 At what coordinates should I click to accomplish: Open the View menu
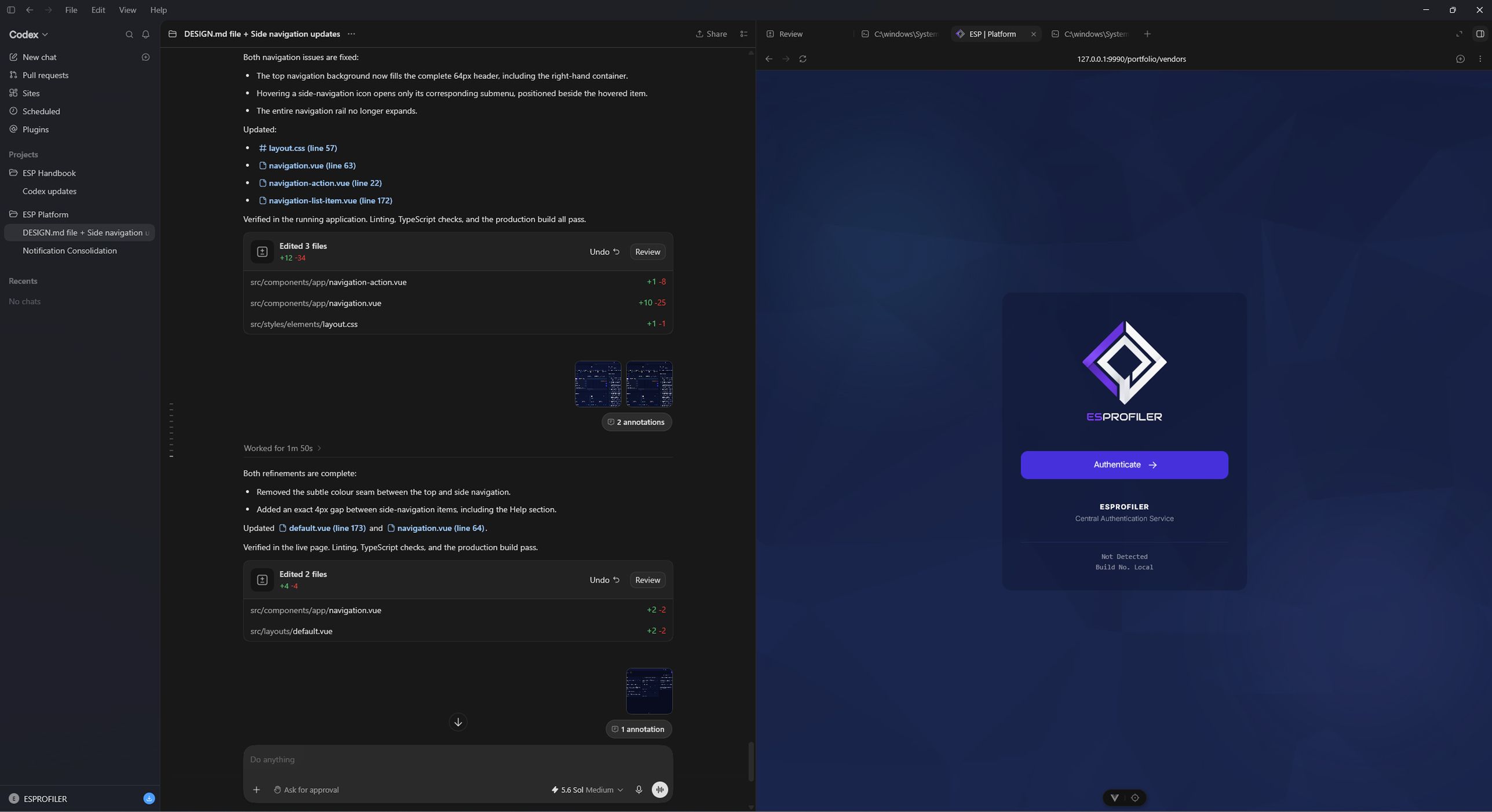[x=127, y=10]
